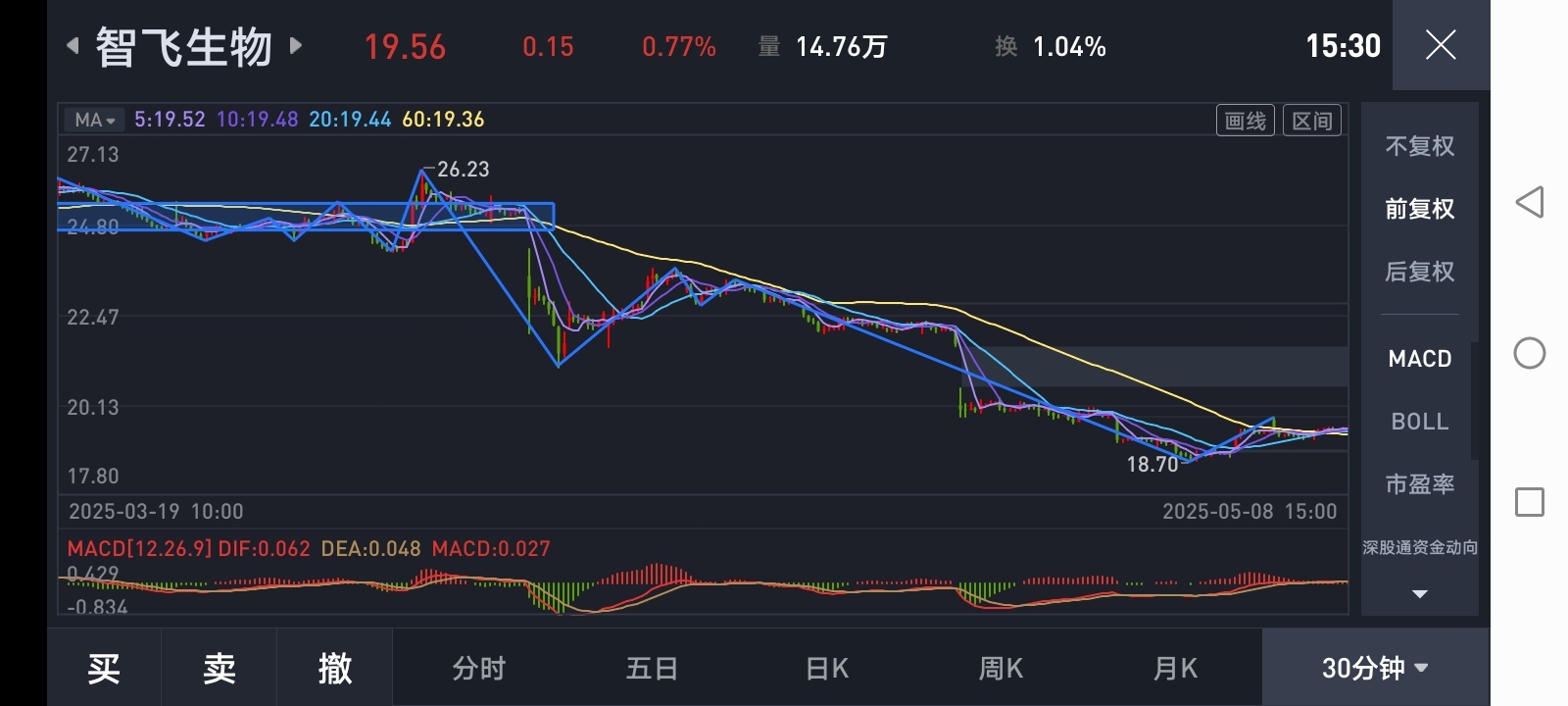
Task: Select 不复权 price adjustment option
Action: point(1420,146)
